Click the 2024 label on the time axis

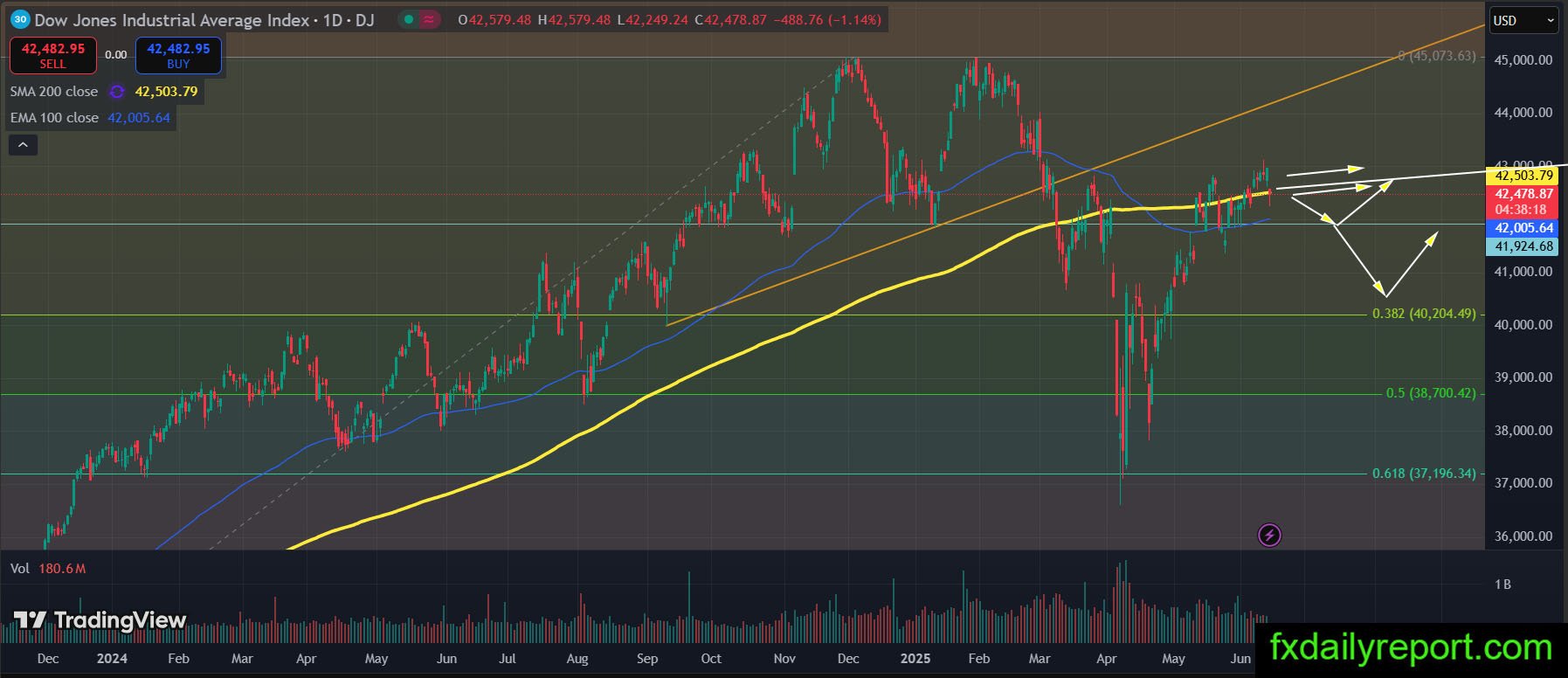[x=112, y=658]
